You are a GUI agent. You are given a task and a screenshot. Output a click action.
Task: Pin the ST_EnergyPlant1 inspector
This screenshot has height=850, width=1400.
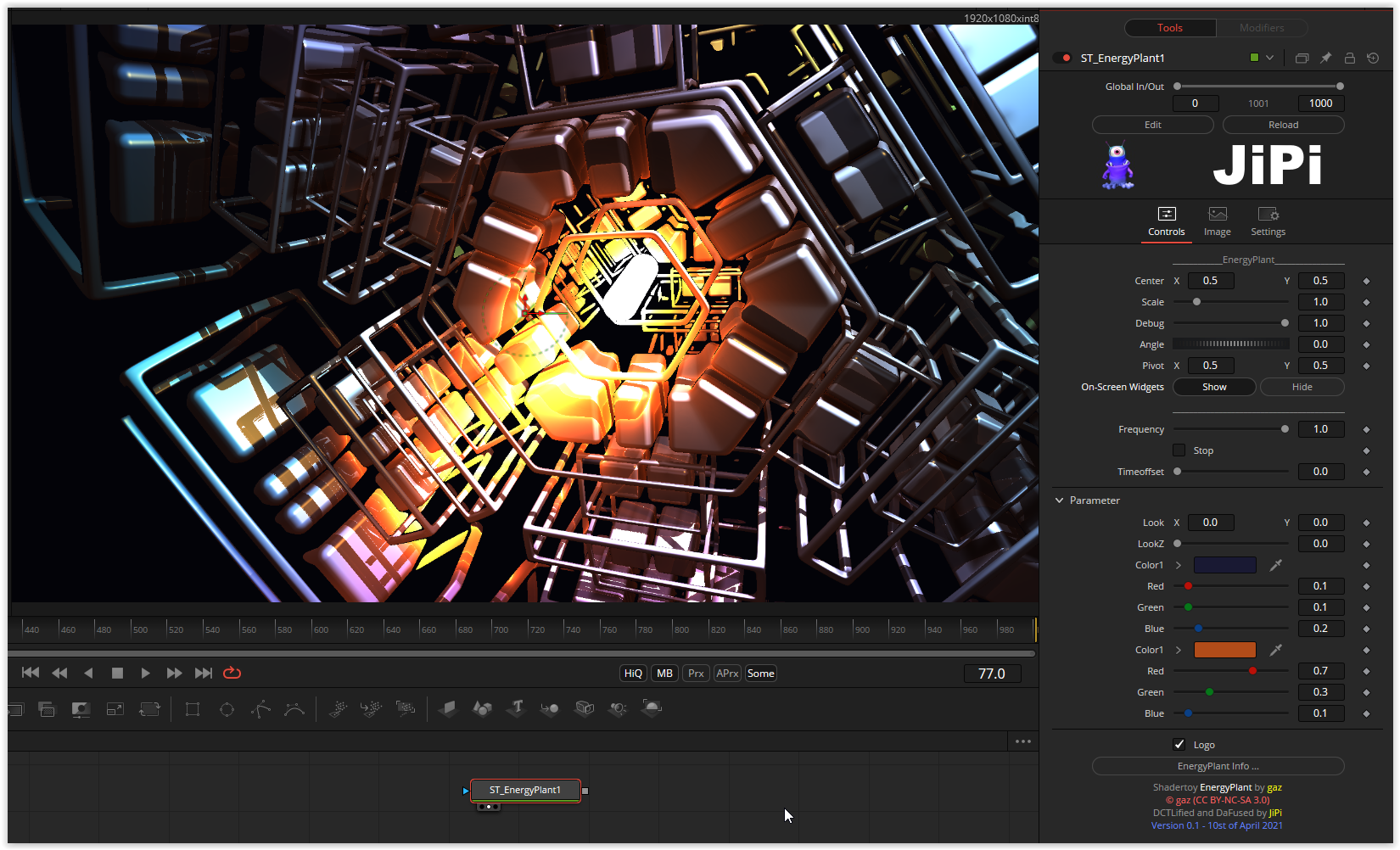pyautogui.click(x=1325, y=59)
